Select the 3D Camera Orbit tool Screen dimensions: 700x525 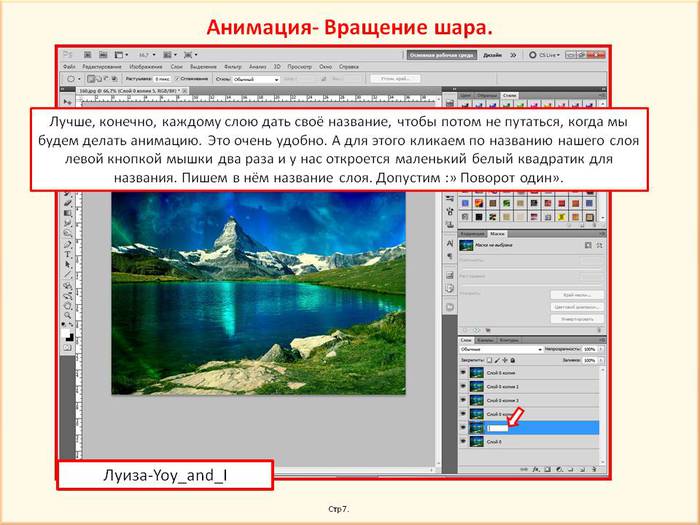68,296
